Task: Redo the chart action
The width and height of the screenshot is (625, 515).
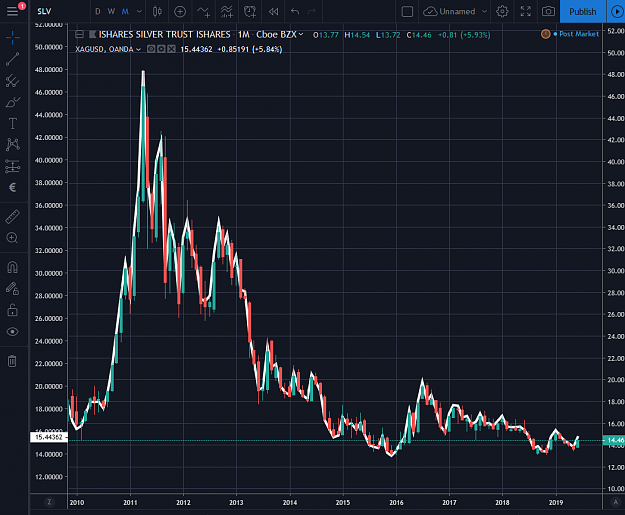Action: [312, 12]
